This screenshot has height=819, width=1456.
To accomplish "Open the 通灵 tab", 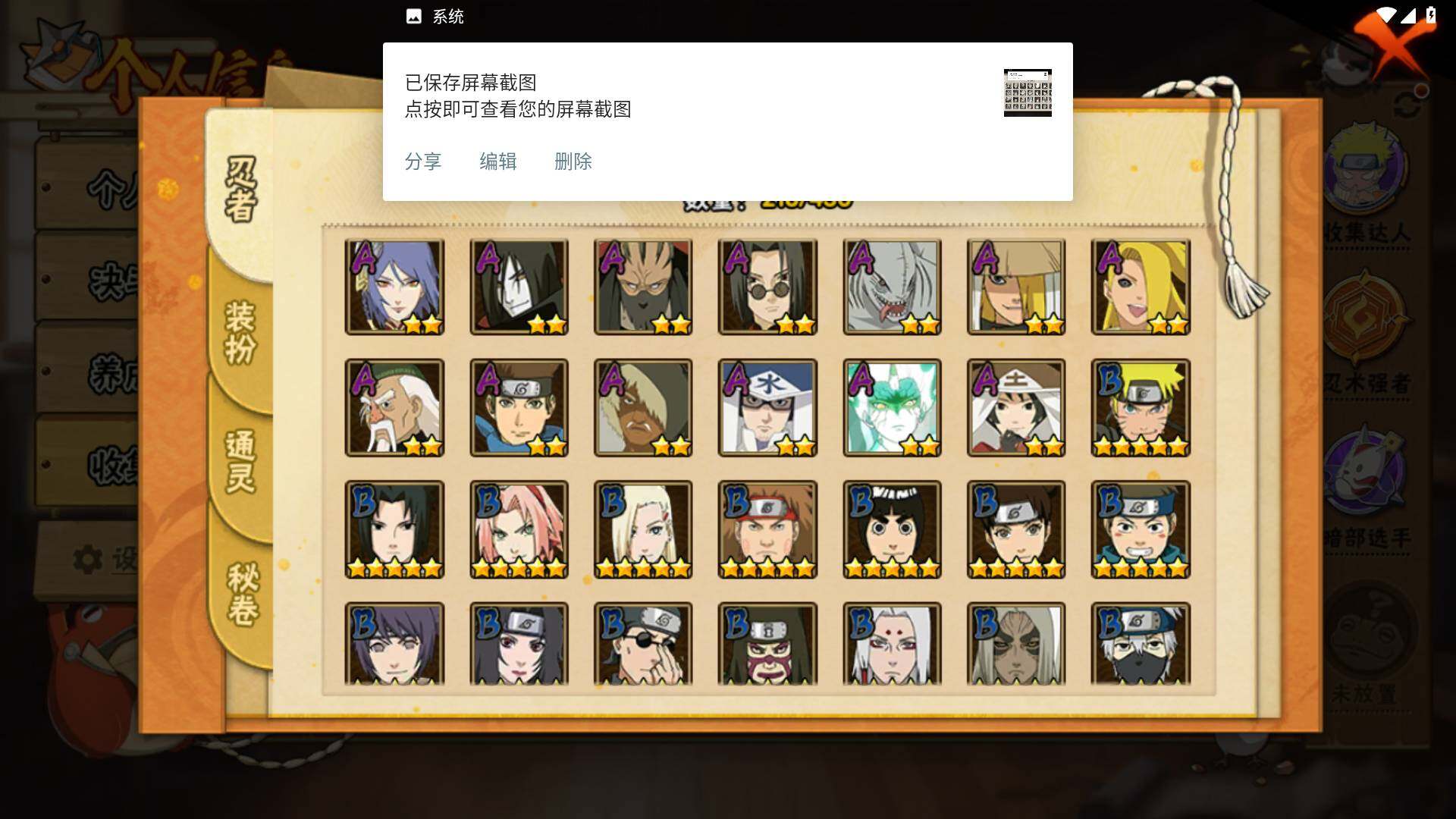I will point(241,461).
